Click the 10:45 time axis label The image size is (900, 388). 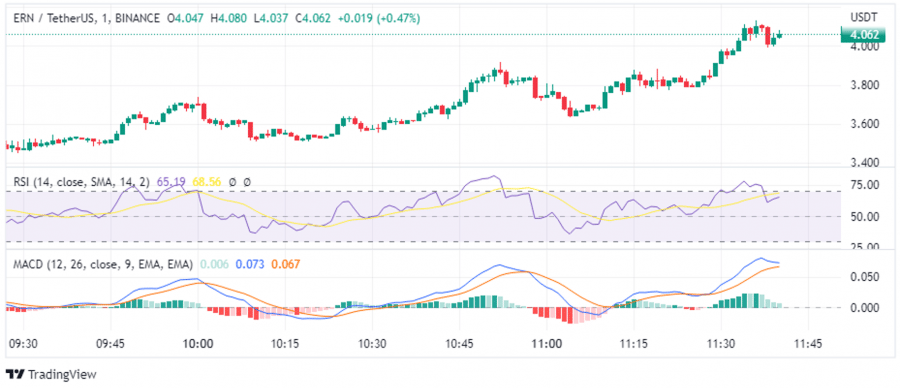point(459,344)
